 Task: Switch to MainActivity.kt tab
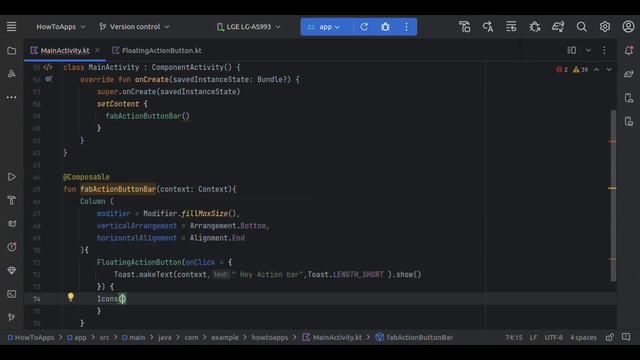(64, 51)
